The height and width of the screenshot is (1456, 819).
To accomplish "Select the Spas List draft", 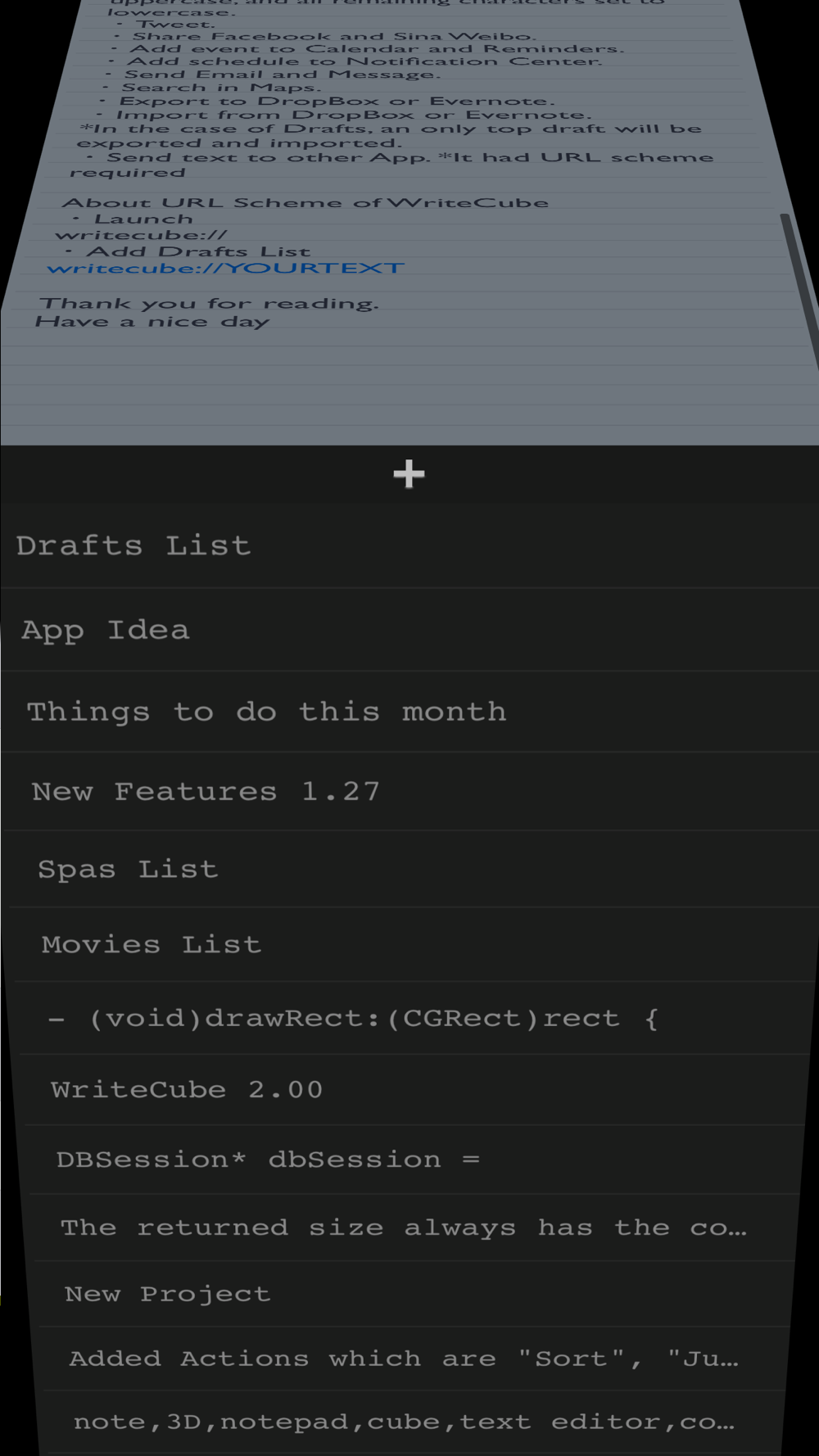I will [x=128, y=869].
